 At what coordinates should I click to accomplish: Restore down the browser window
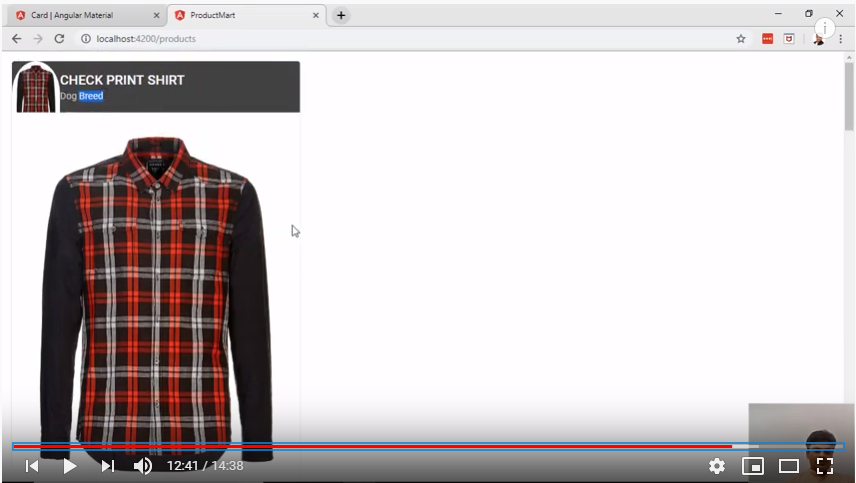click(809, 14)
